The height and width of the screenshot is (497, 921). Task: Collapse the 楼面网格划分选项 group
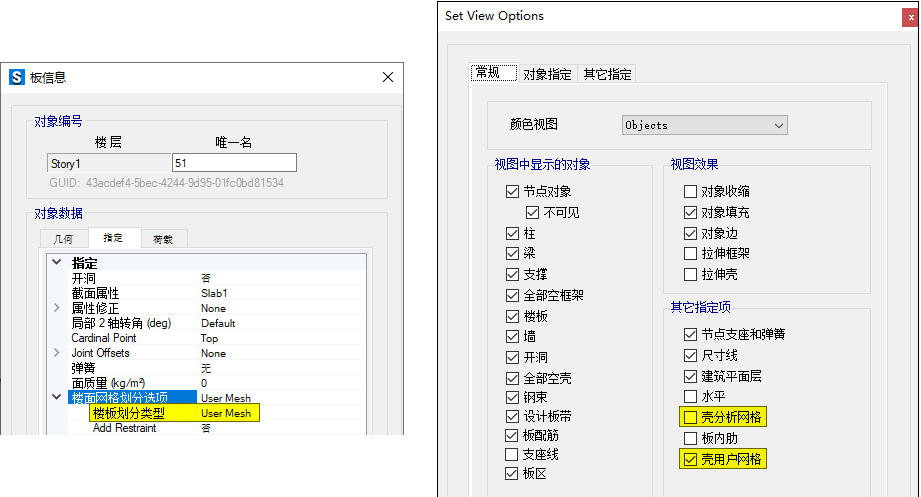click(57, 398)
